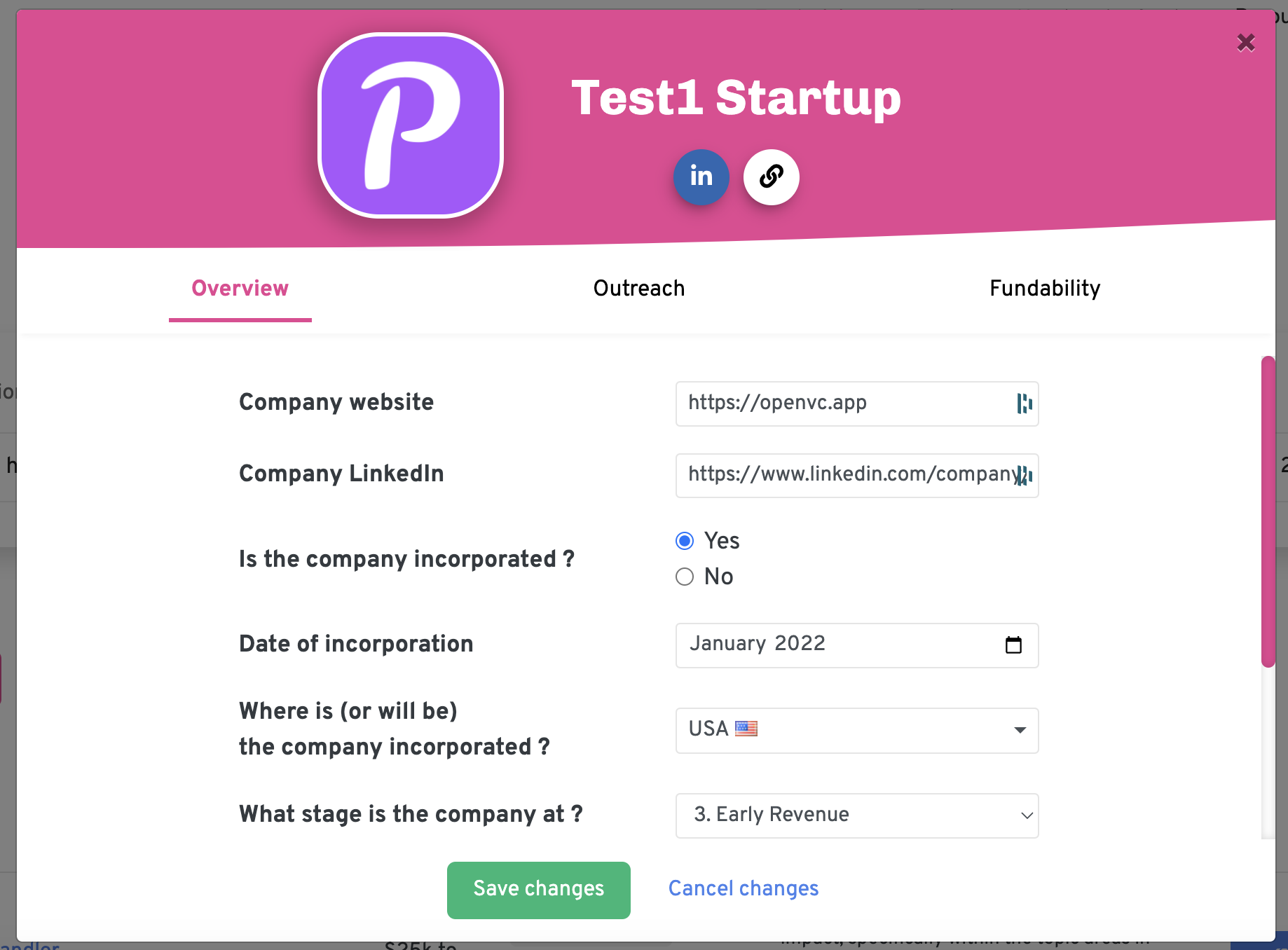
Task: Open the company LinkedIn icon button
Action: [701, 177]
